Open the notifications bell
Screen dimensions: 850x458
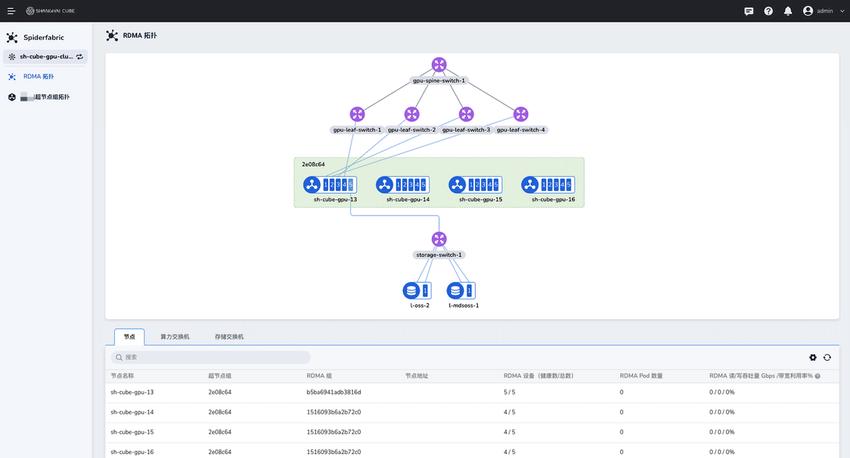click(788, 11)
